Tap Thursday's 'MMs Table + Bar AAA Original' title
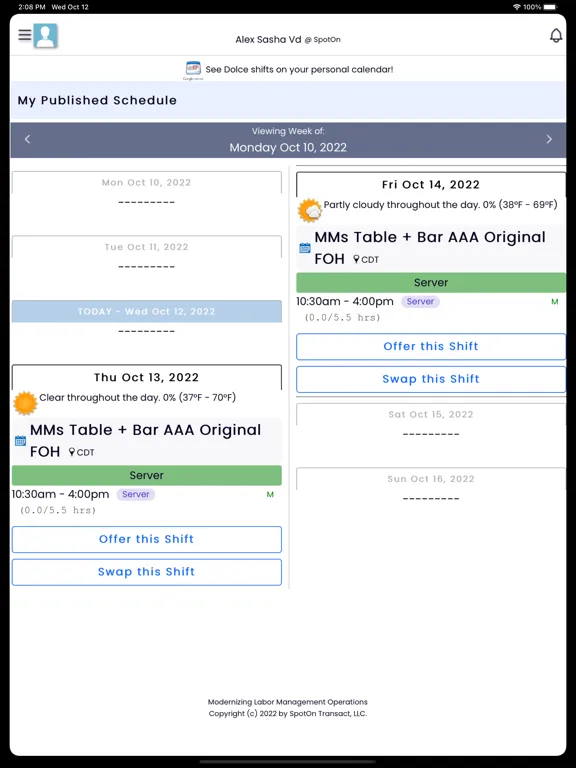This screenshot has width=576, height=768. click(x=145, y=430)
